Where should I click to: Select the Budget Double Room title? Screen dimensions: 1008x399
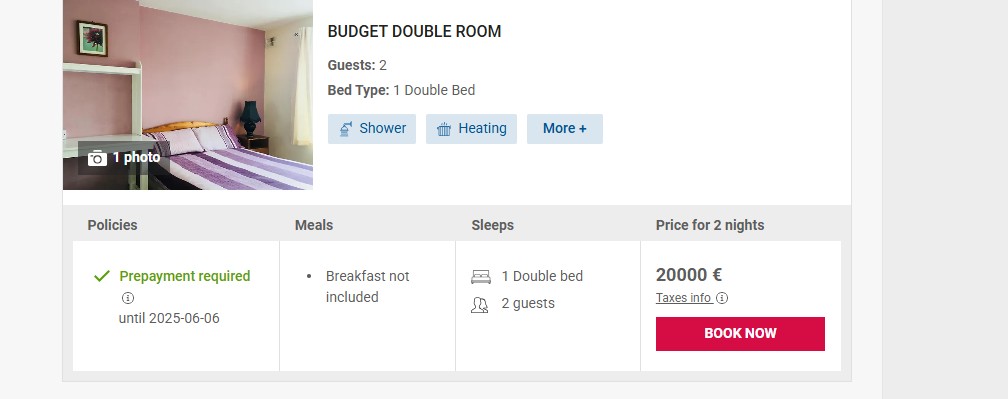pos(415,31)
